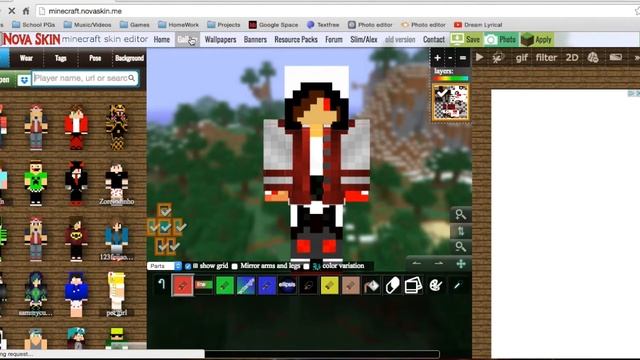Image resolution: width=640 pixels, height=360 pixels.
Task: Click the upper magnifier zoom icon
Action: pos(460,215)
